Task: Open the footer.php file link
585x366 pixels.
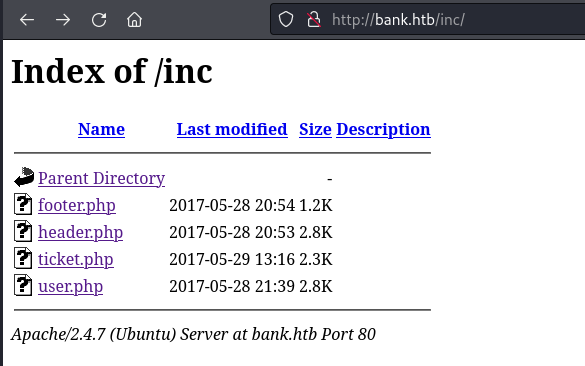Action: (77, 205)
